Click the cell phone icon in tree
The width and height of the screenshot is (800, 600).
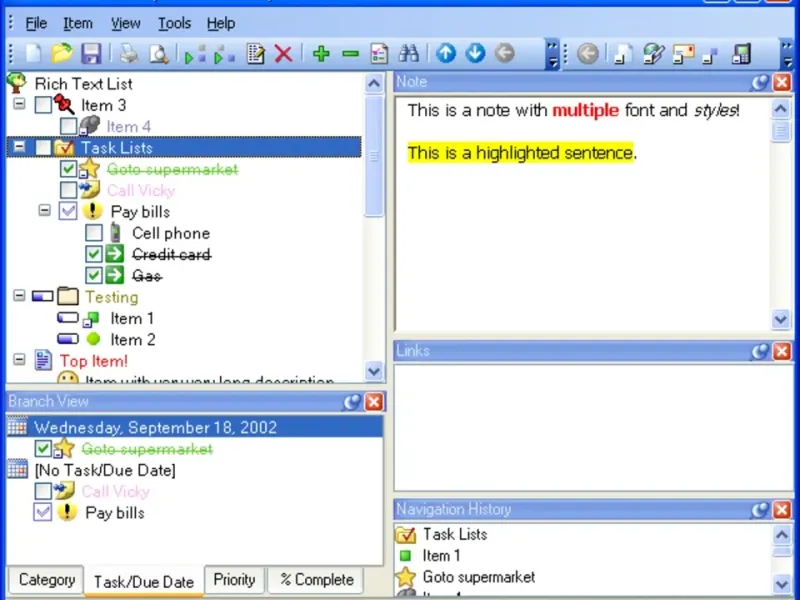tap(116, 233)
